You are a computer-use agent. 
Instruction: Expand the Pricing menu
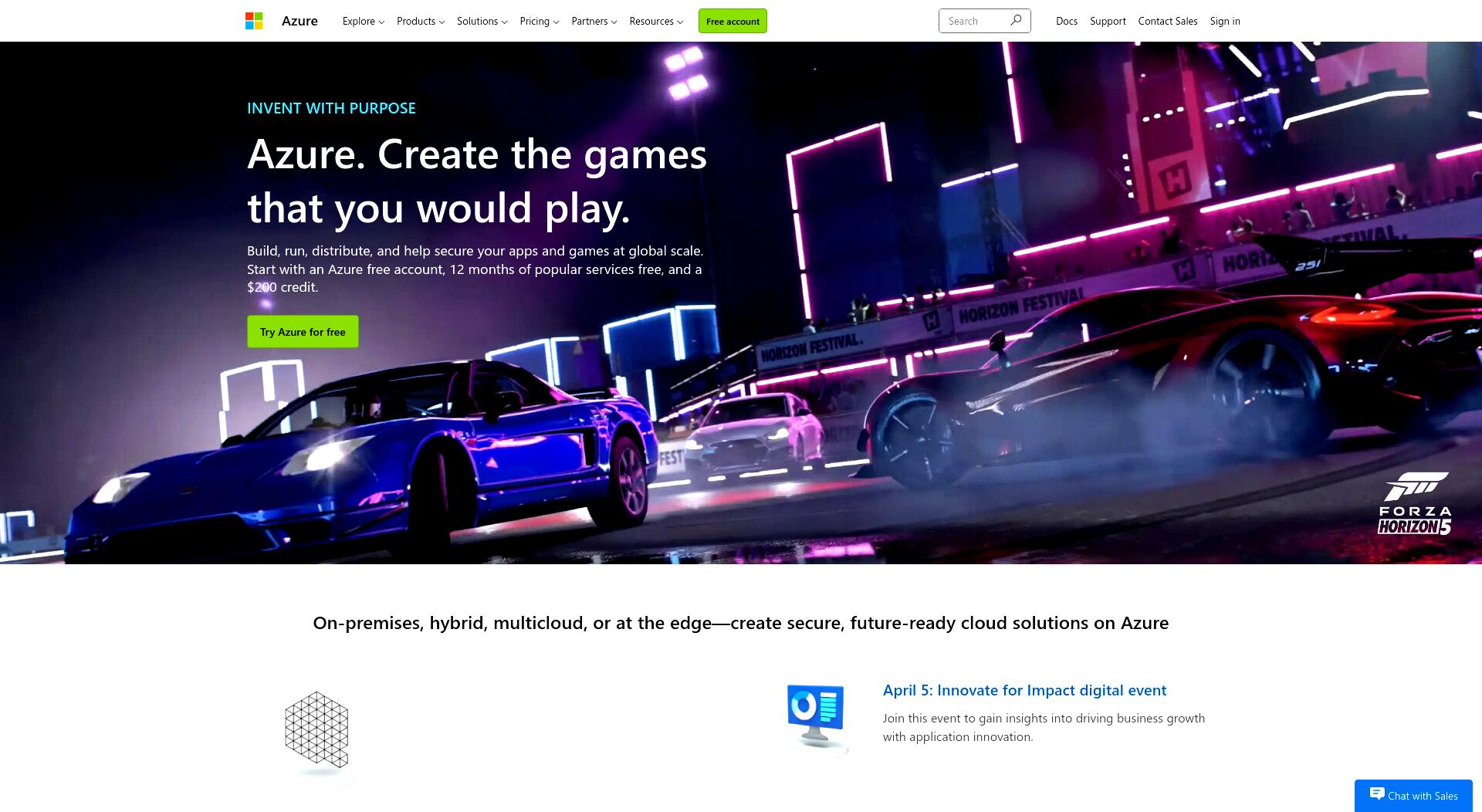click(540, 21)
